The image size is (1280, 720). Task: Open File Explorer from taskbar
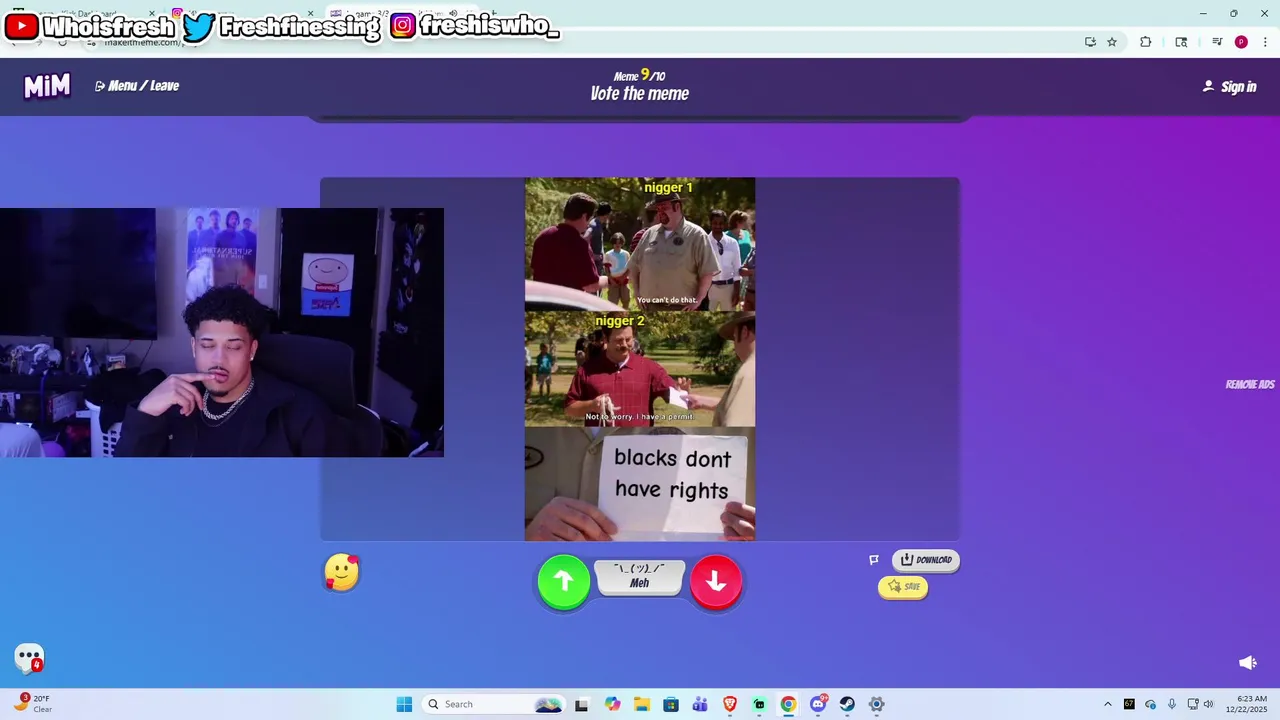pyautogui.click(x=641, y=704)
